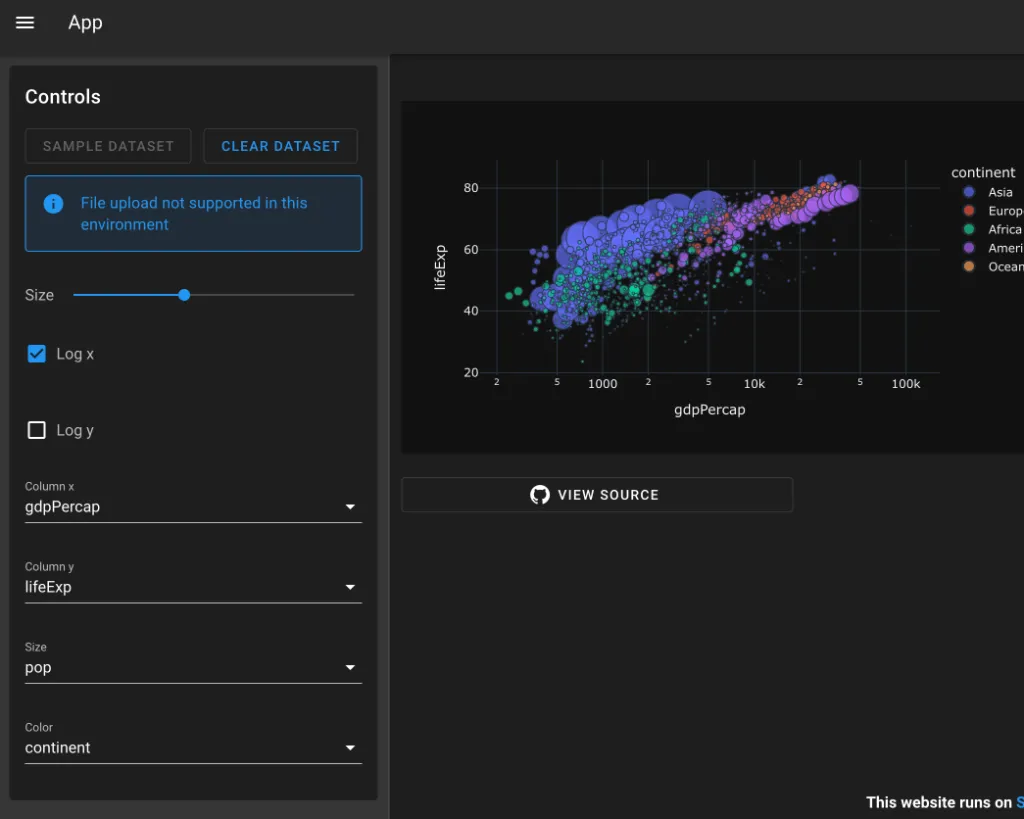Click the GitHub icon on View Source

[540, 495]
